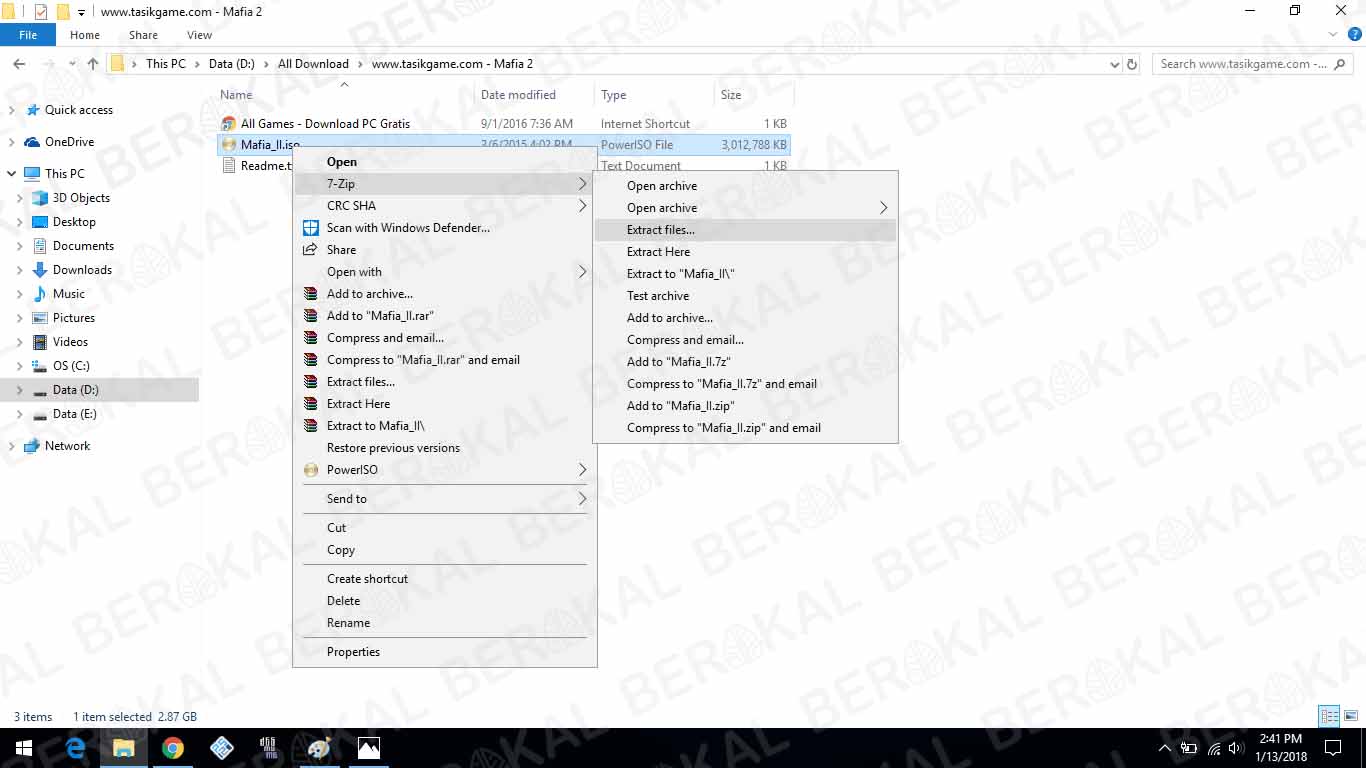Click the PowerISO disc icon in menu
The height and width of the screenshot is (768, 1366).
click(310, 470)
